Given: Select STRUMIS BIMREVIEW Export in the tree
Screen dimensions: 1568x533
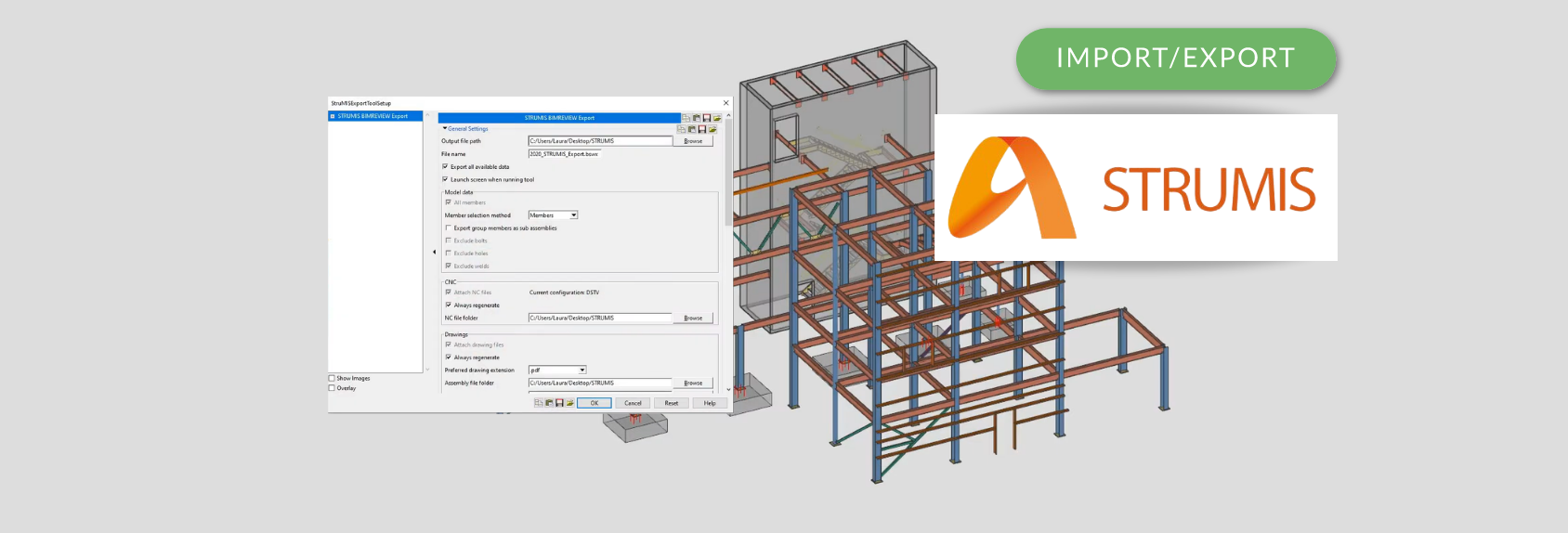Looking at the screenshot, I should (372, 116).
